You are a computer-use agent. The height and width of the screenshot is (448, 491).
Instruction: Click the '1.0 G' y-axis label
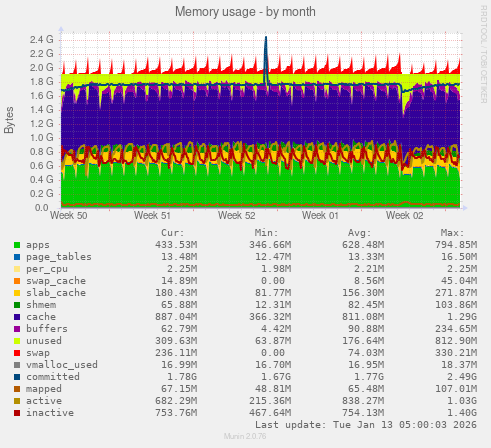tap(42, 138)
